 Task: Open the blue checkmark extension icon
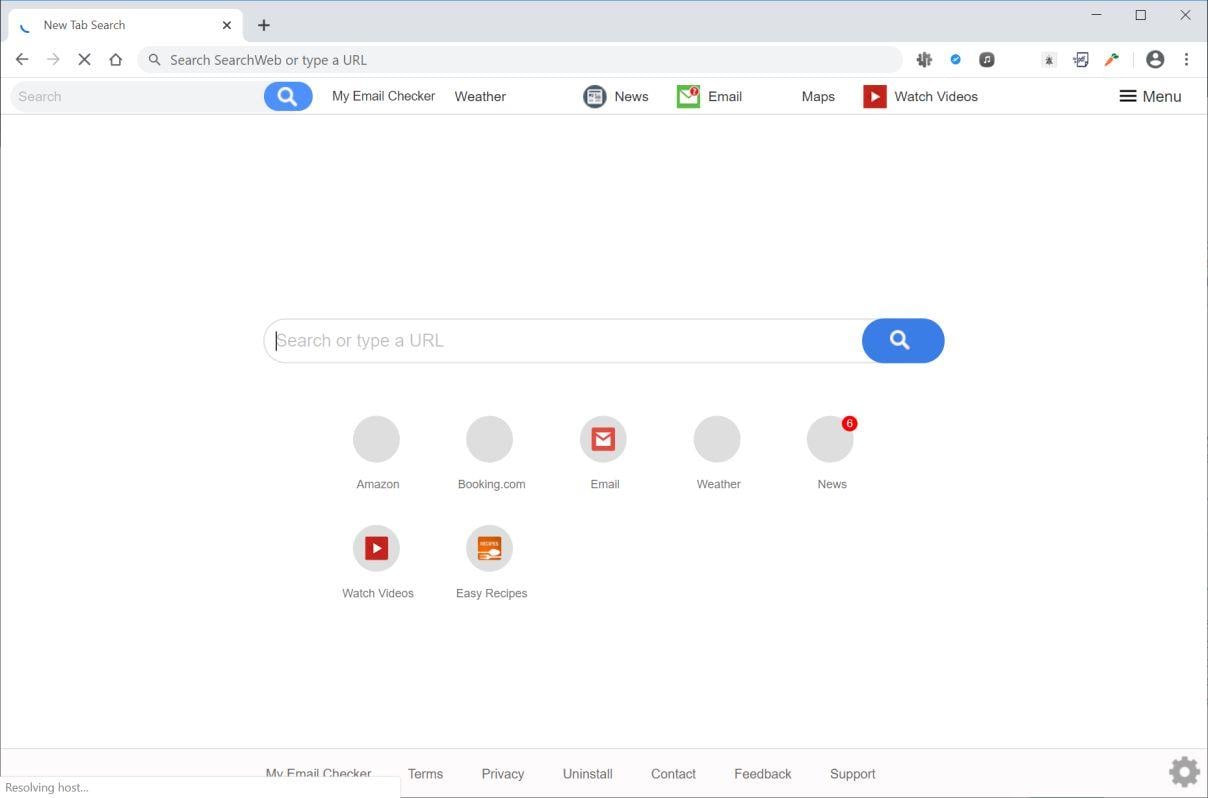(x=955, y=59)
